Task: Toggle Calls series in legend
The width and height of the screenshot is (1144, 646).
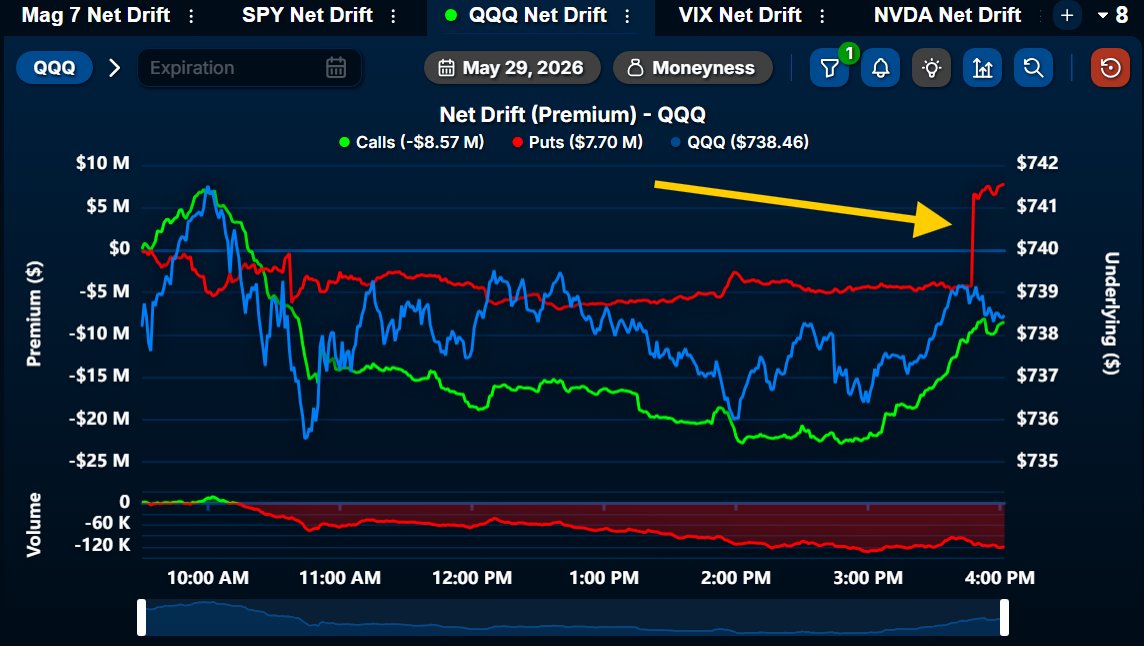Action: (x=411, y=142)
